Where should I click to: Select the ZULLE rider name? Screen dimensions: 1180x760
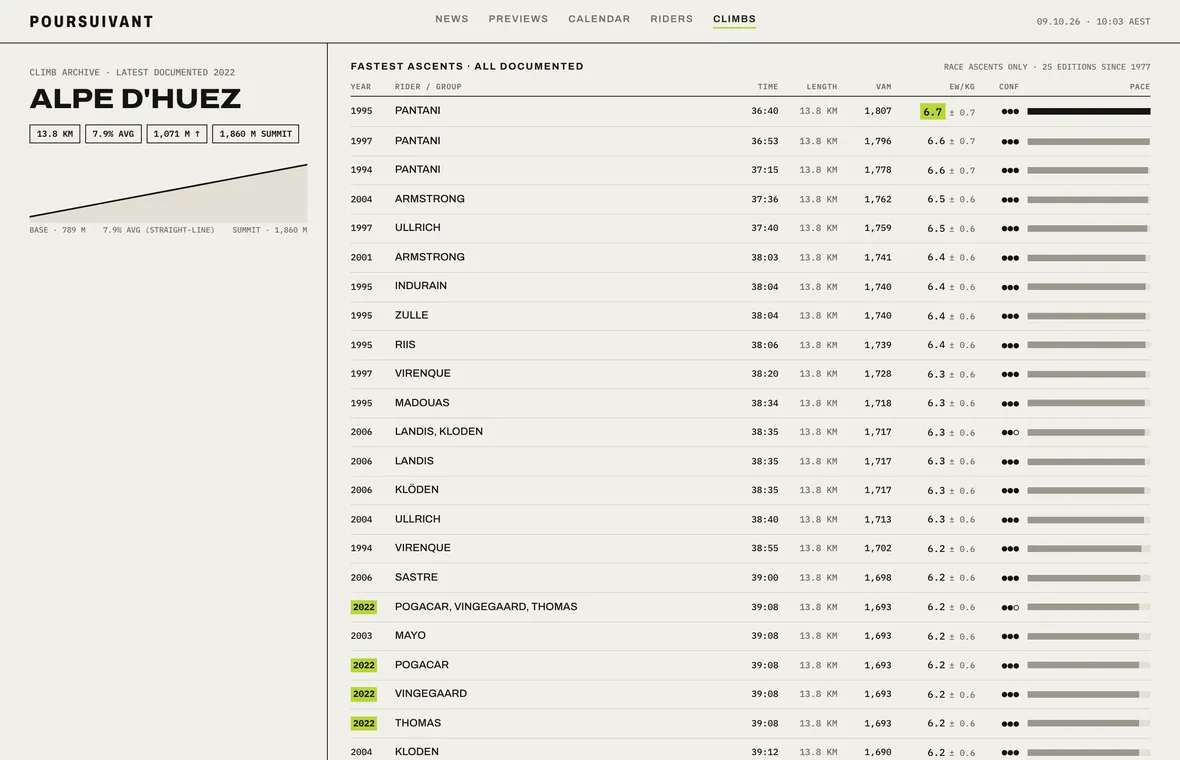tap(412, 315)
